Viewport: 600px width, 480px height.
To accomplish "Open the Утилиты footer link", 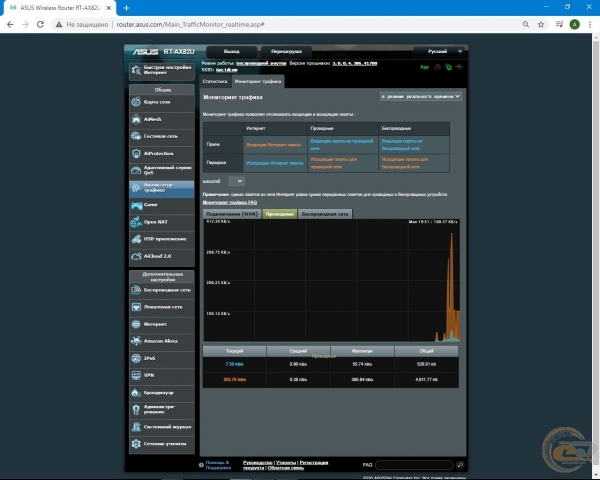I will 286,462.
